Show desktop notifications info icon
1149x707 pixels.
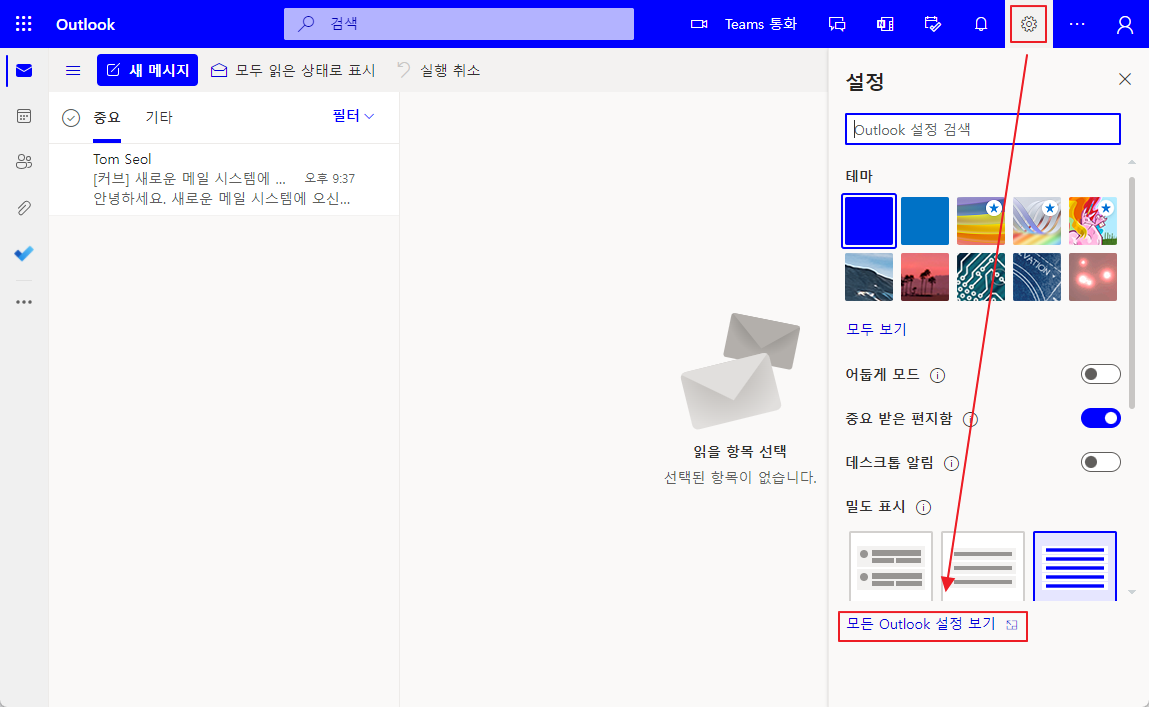click(x=951, y=464)
